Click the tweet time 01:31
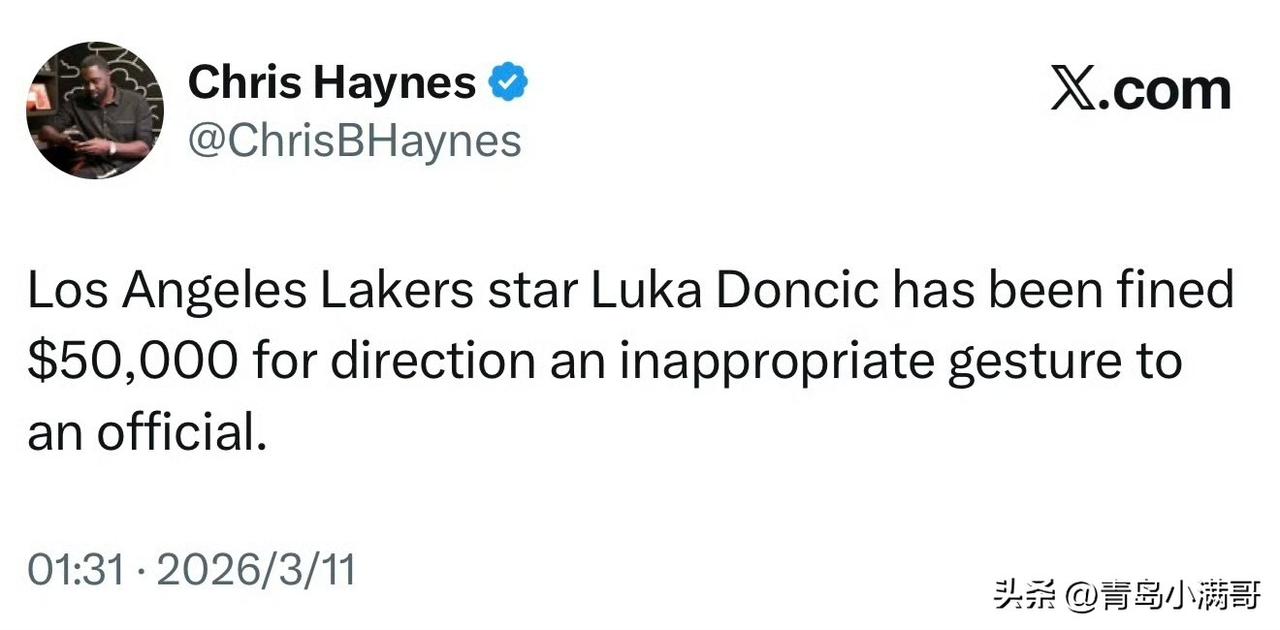This screenshot has width=1280, height=630. (75, 570)
